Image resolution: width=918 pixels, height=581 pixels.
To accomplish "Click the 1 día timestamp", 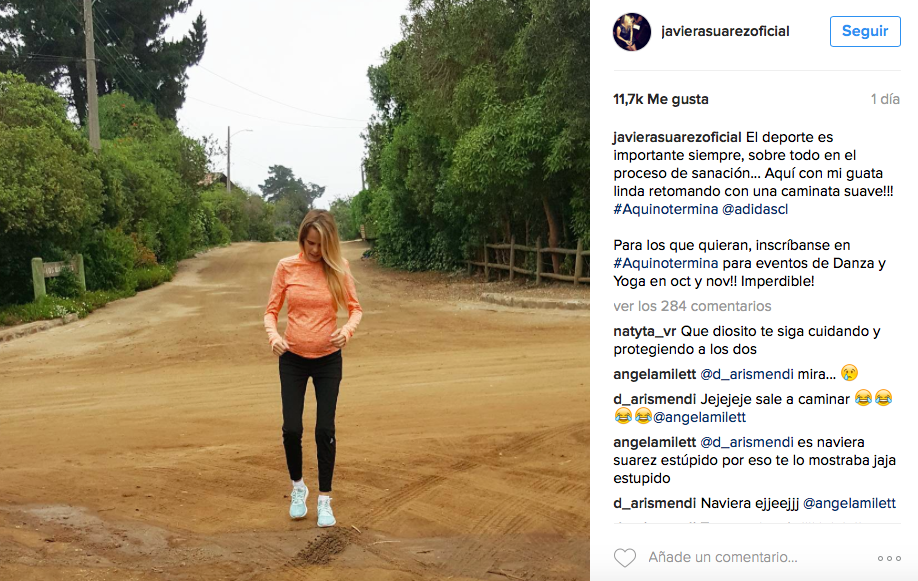I will click(885, 100).
